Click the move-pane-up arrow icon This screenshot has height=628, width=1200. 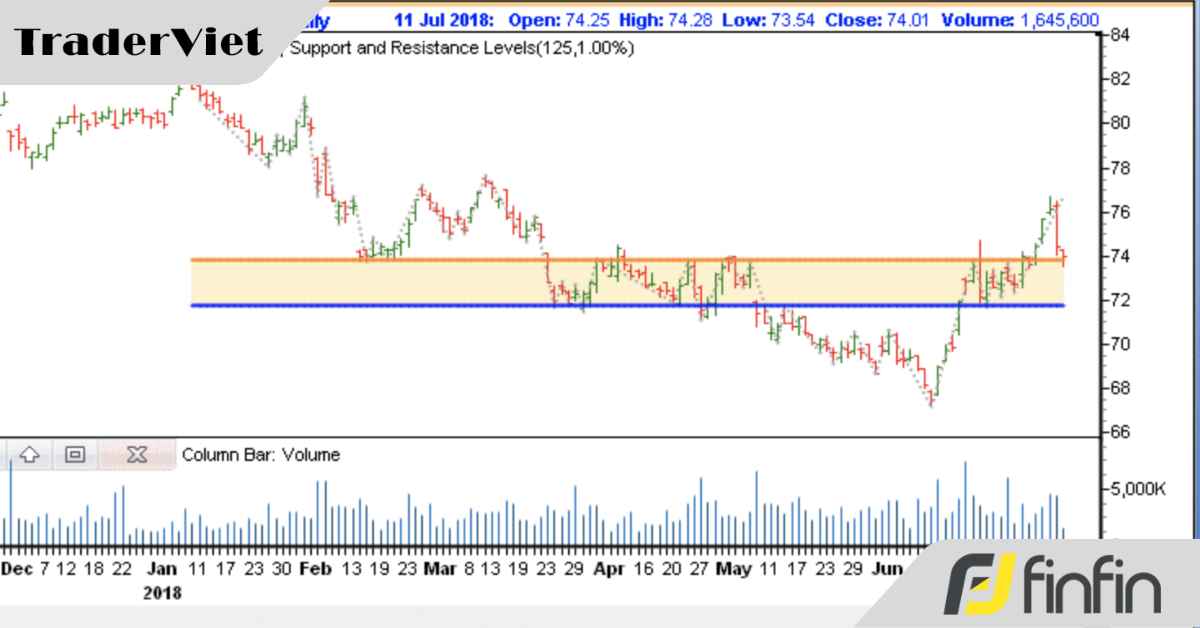[x=29, y=455]
